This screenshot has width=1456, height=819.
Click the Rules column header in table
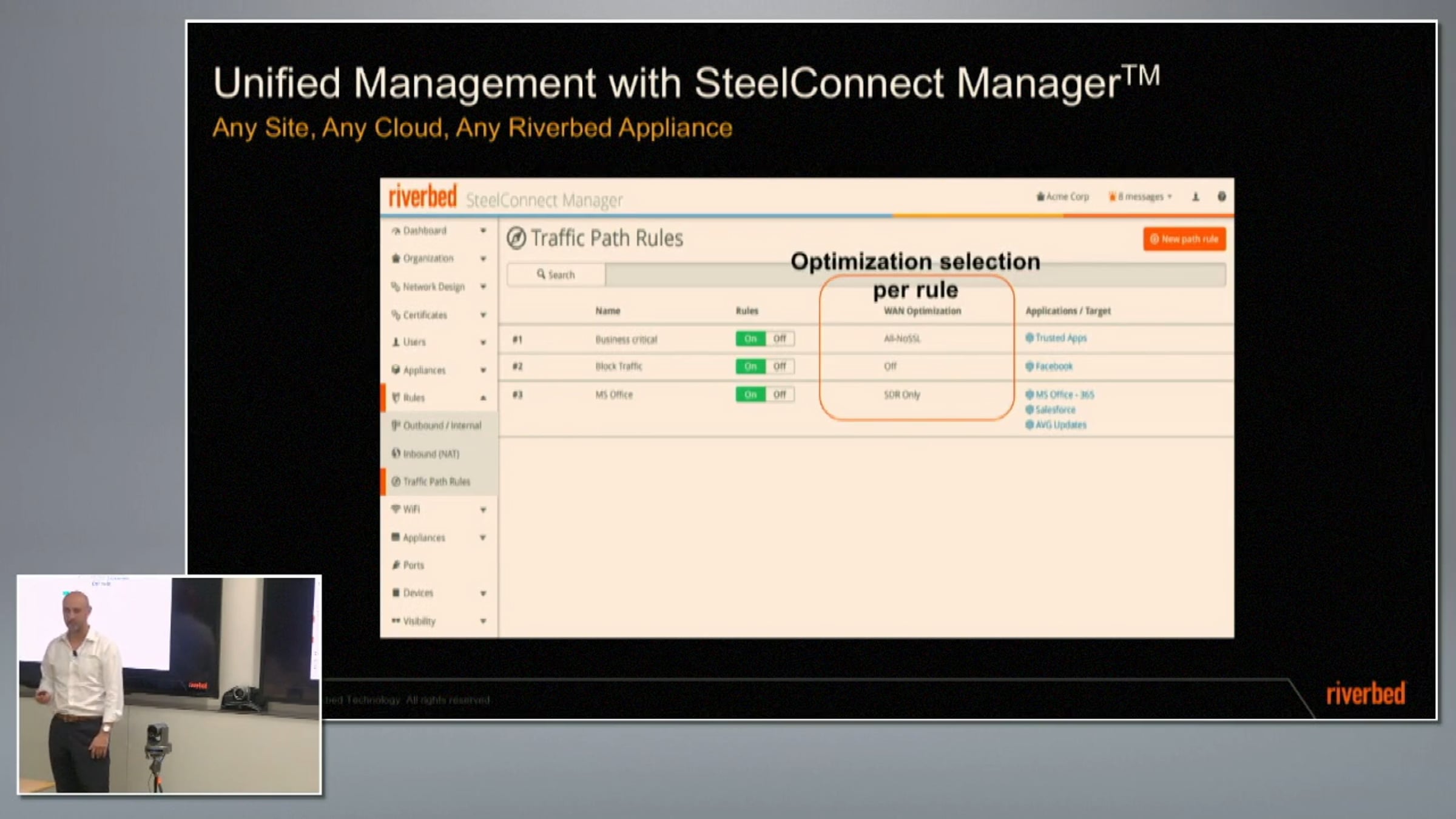747,311
